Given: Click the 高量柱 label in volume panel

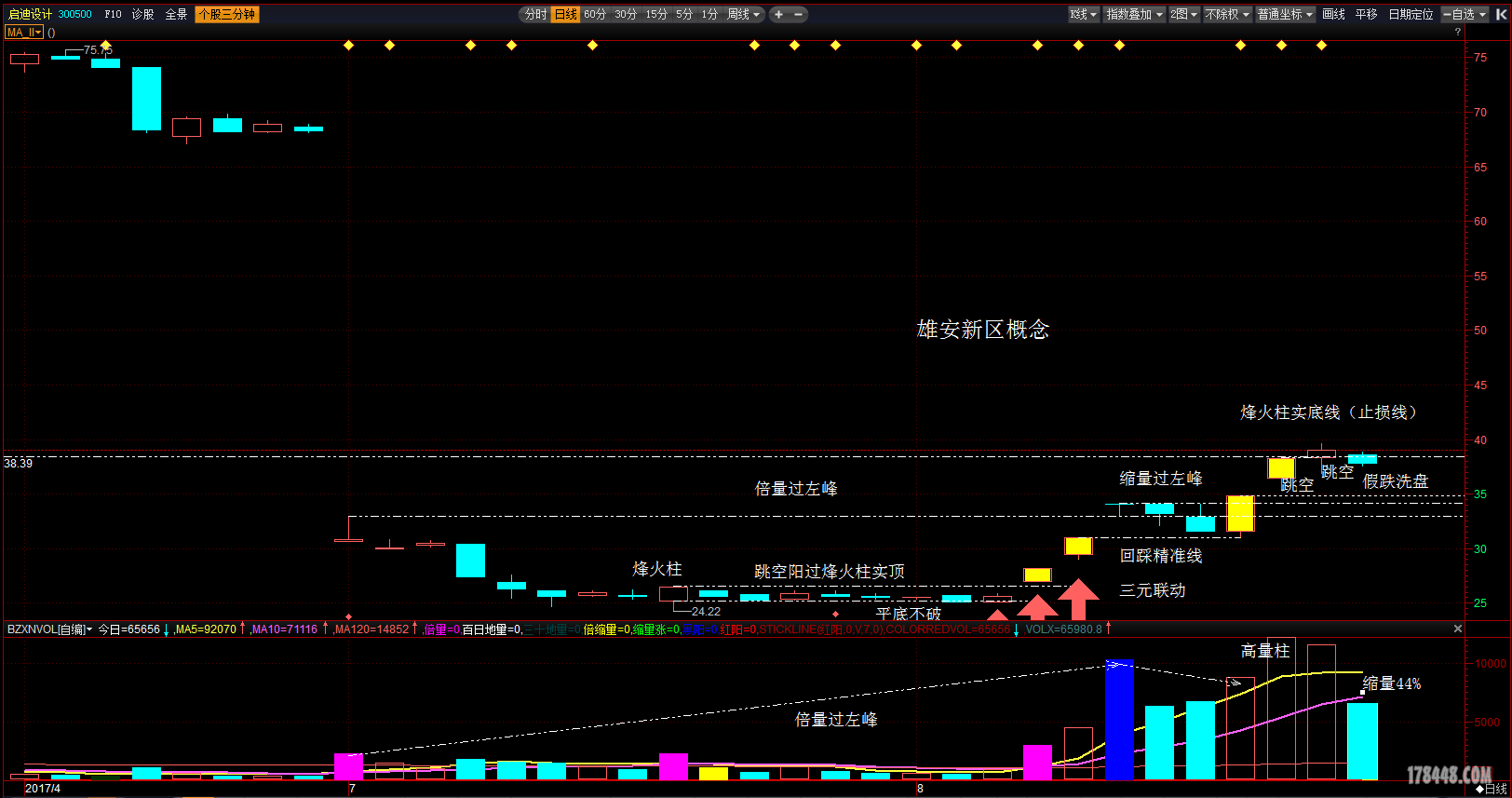Looking at the screenshot, I should click(x=1265, y=651).
